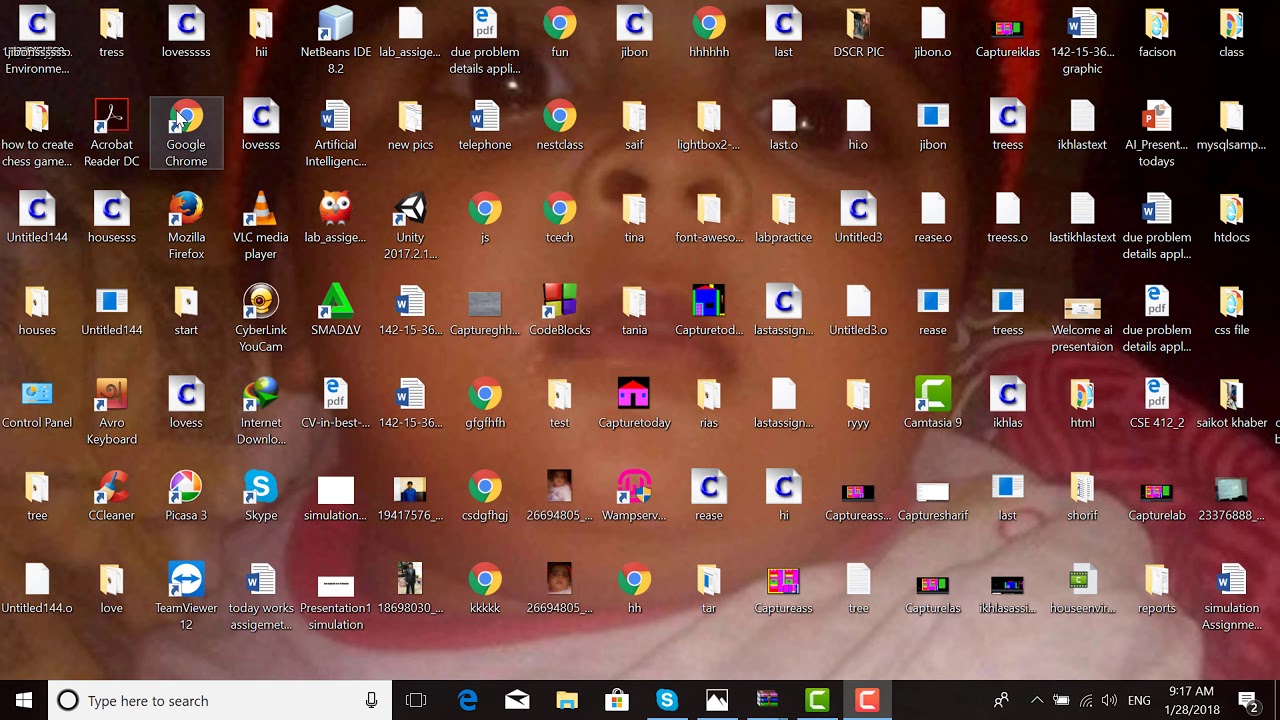Open the Action Center notifications
Viewport: 1280px width, 720px height.
1248,700
